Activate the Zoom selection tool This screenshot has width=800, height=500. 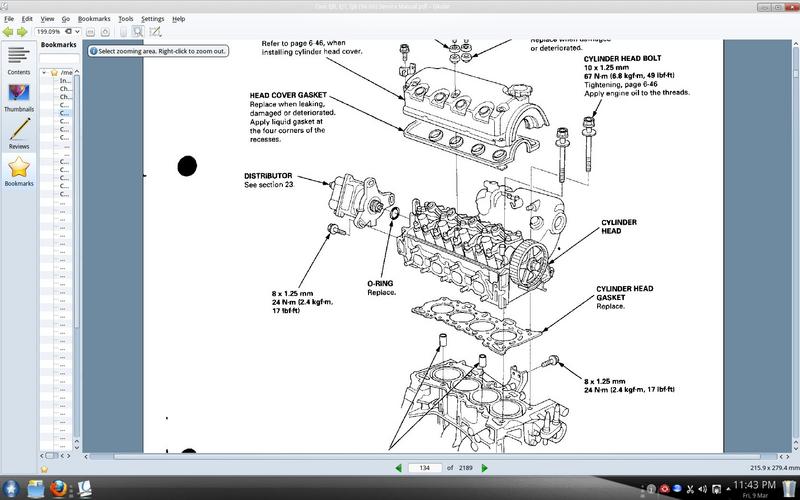(x=138, y=31)
